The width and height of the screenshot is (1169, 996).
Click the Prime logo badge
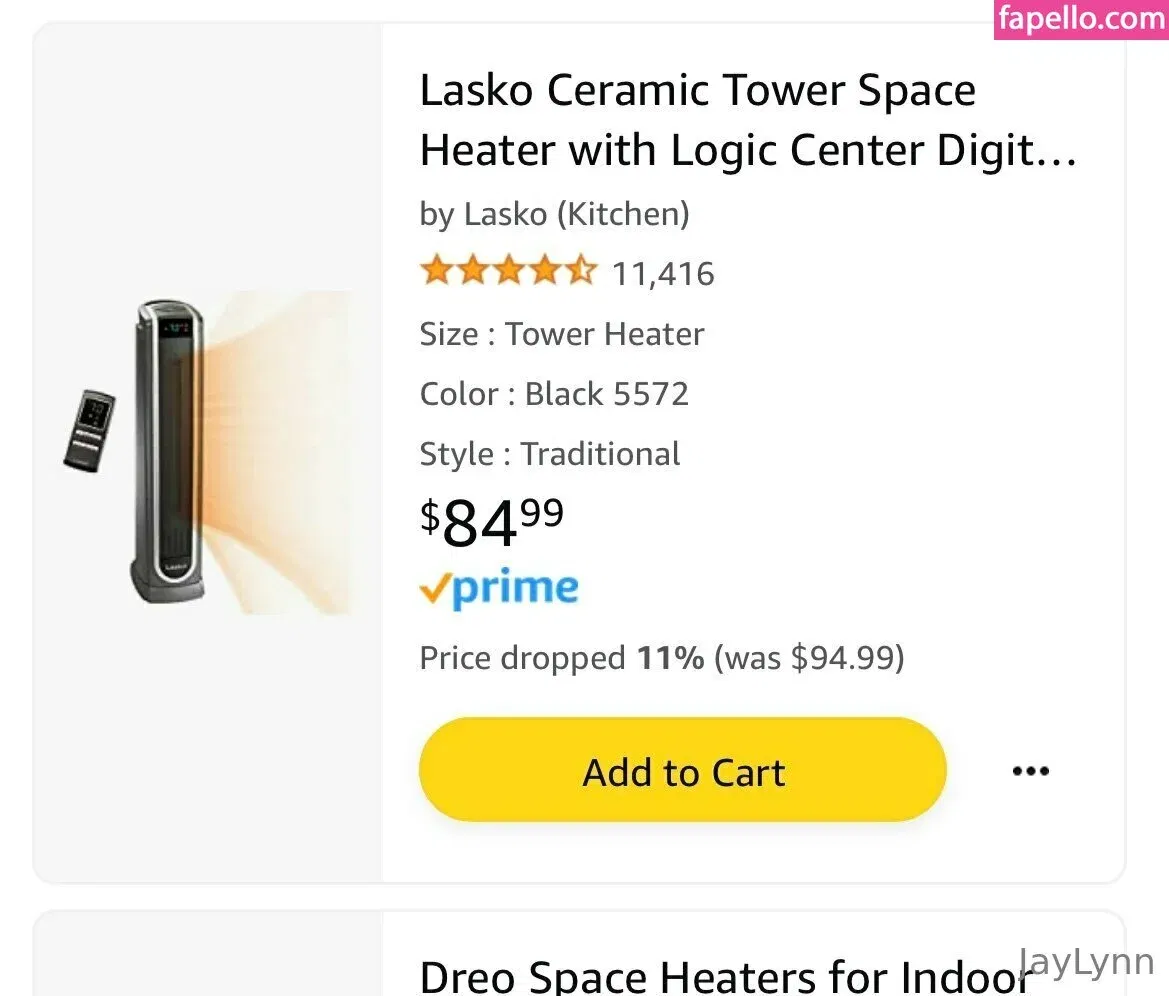click(499, 589)
